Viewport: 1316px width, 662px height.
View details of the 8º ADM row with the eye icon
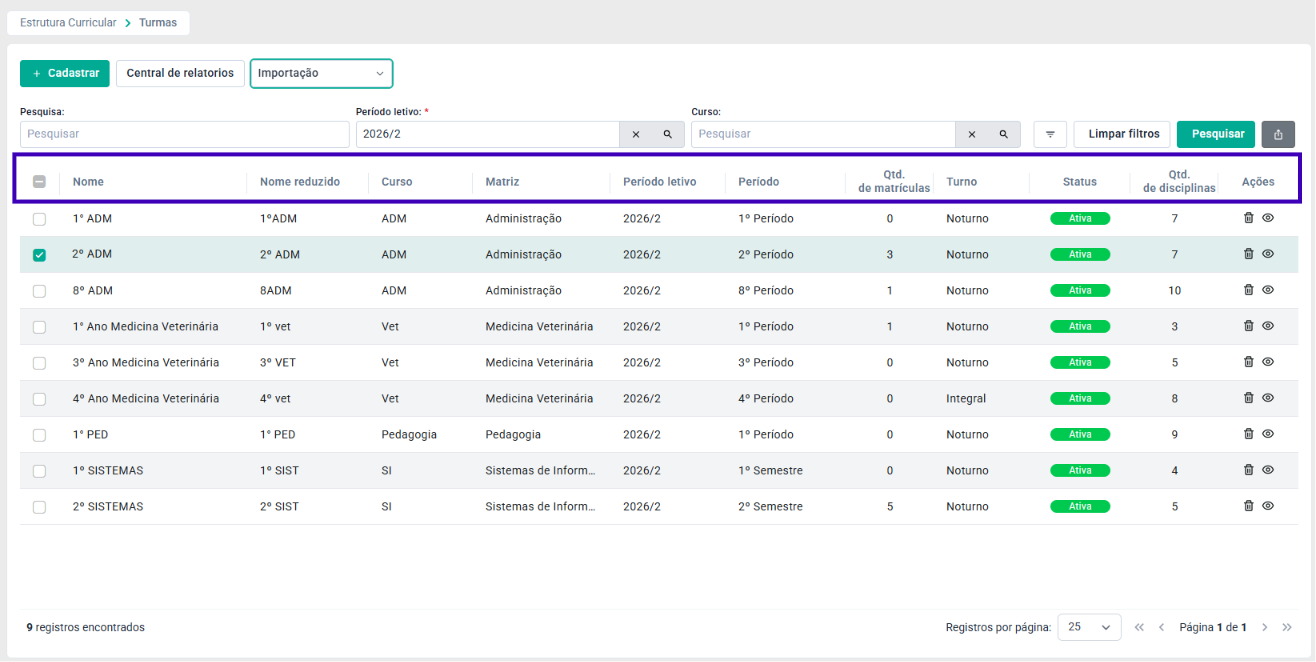pyautogui.click(x=1268, y=290)
